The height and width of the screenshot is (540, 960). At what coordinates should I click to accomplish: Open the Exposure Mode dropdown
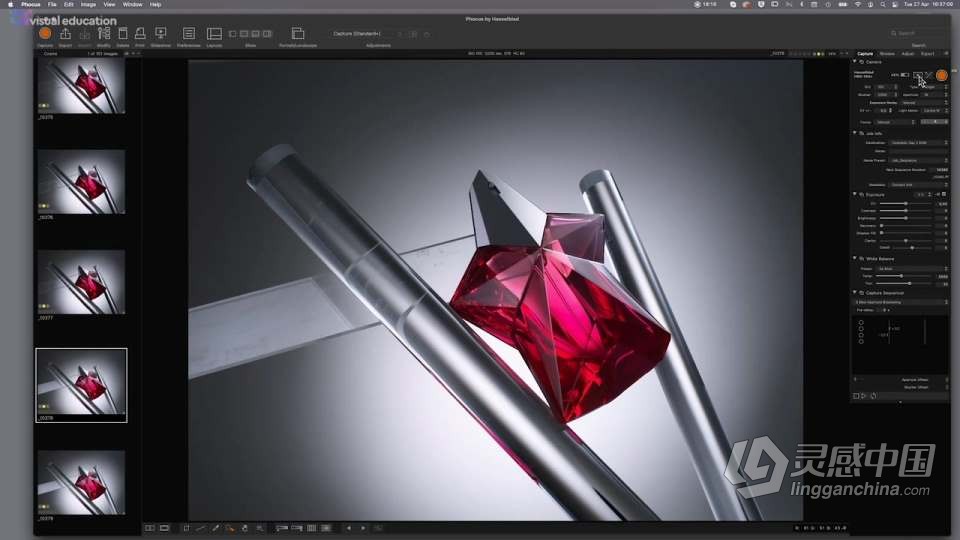(924, 102)
